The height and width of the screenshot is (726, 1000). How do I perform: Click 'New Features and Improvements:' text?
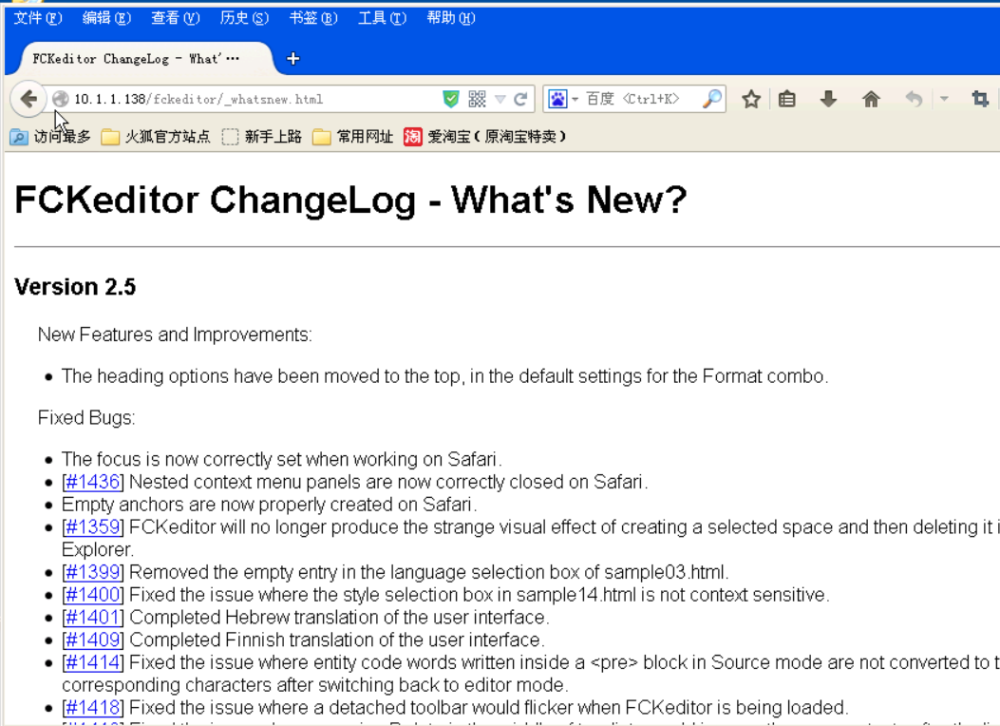[175, 334]
